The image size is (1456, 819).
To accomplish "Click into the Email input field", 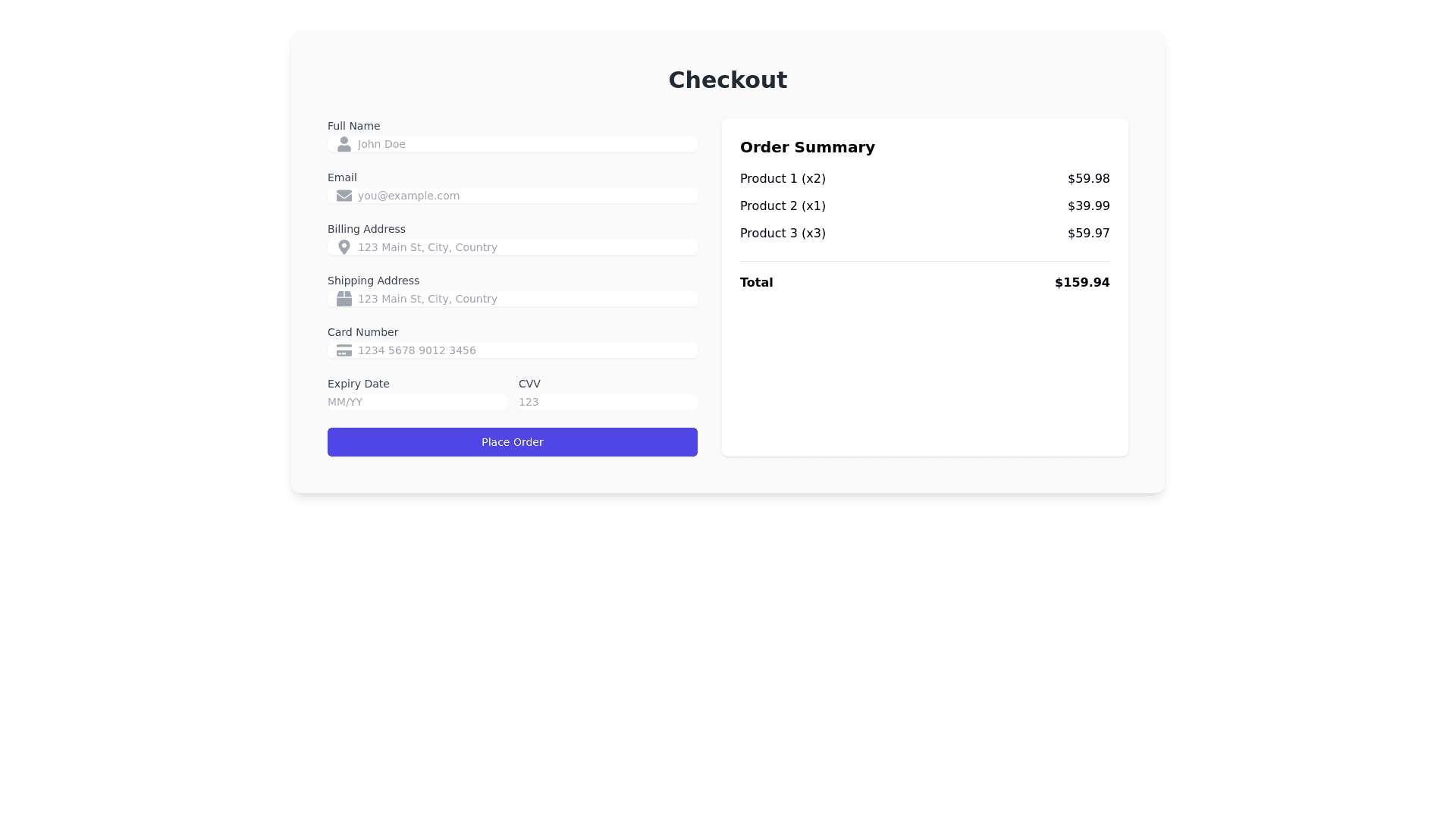I will click(x=523, y=196).
